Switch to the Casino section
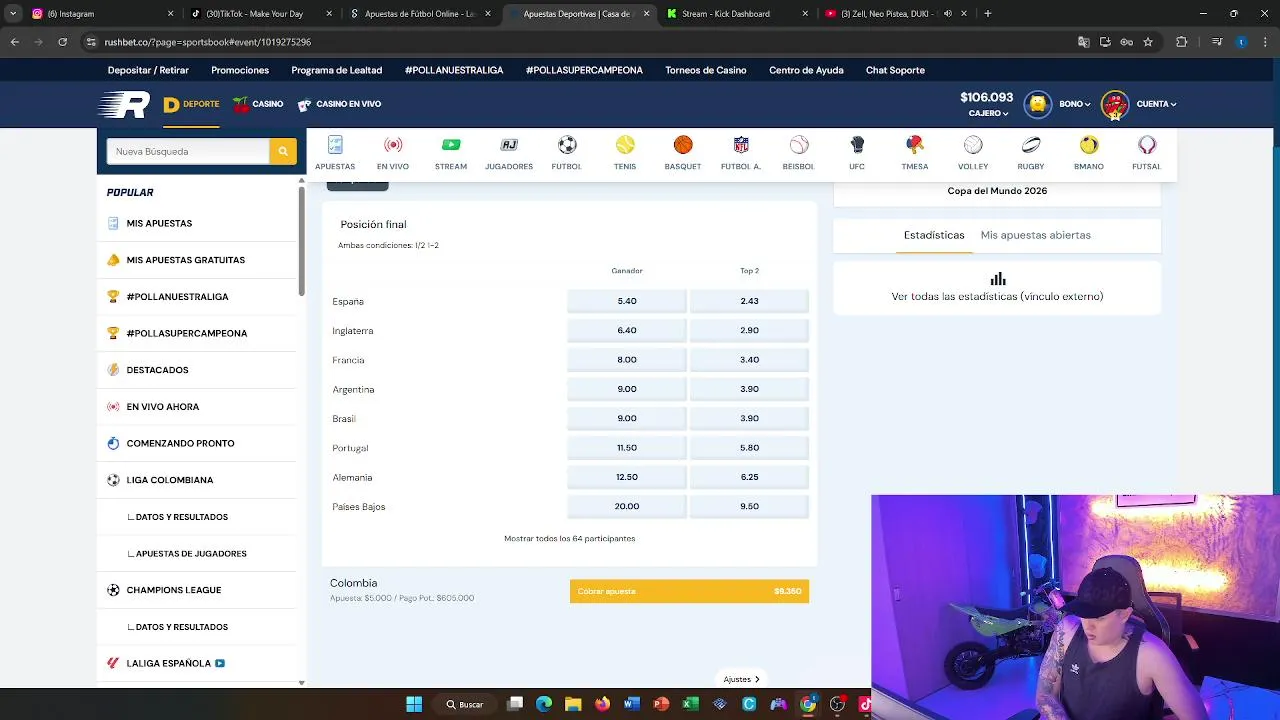This screenshot has height=720, width=1280. (258, 104)
